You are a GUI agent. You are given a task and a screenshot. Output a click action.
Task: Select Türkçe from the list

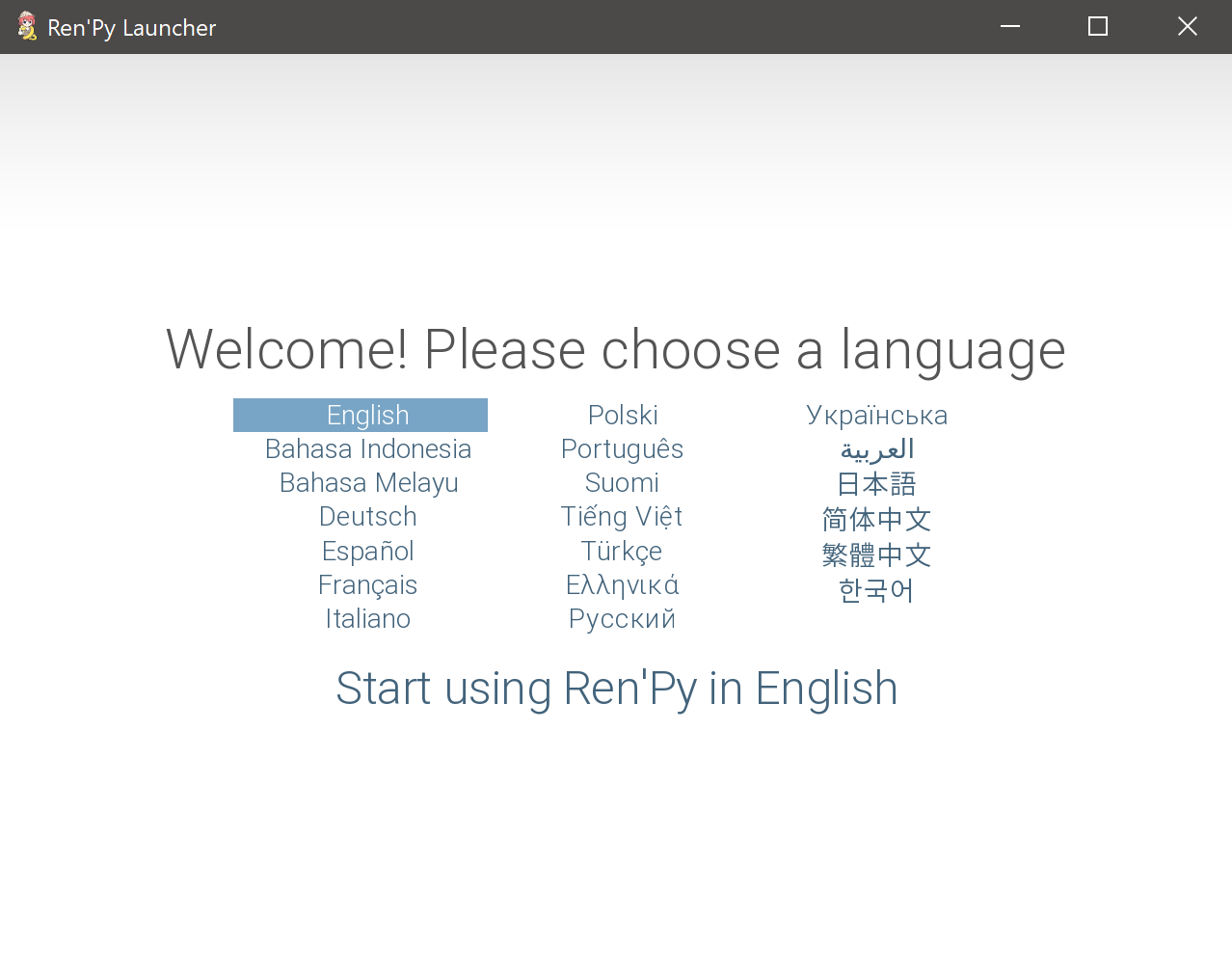[622, 551]
